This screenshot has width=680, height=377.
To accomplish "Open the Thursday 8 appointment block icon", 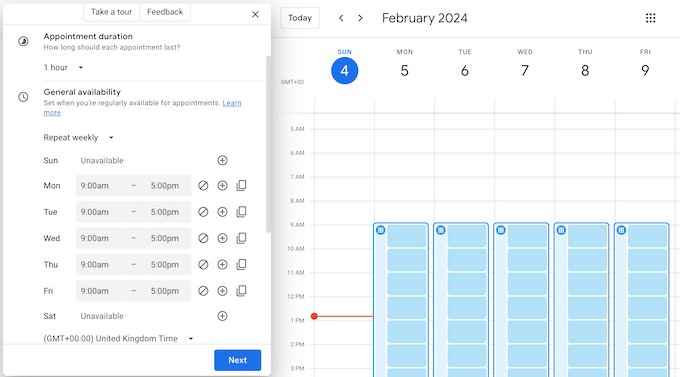I will pos(561,230).
